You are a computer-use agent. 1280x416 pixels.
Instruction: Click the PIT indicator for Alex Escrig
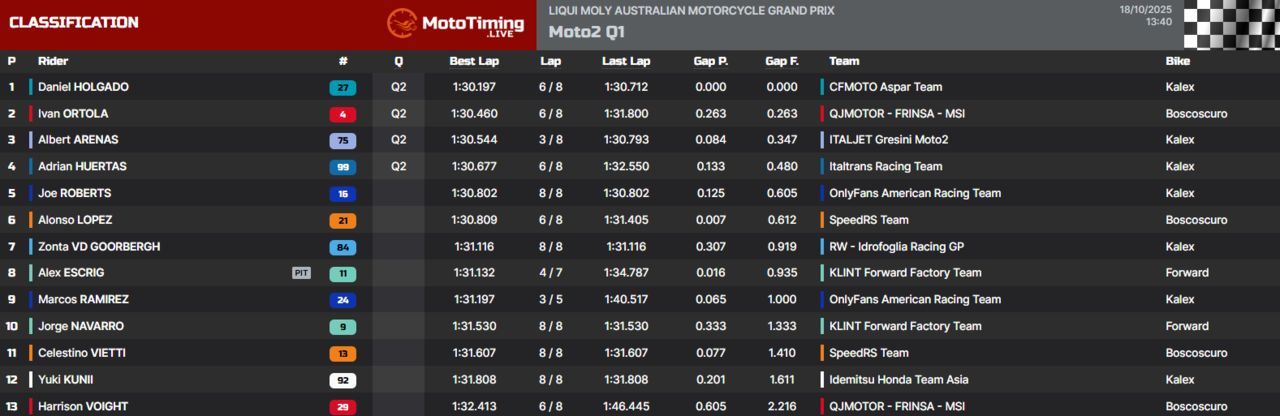click(x=301, y=273)
